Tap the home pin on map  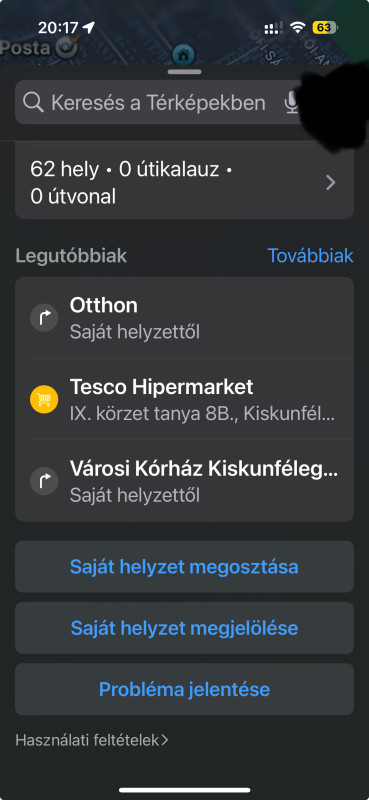(x=184, y=54)
